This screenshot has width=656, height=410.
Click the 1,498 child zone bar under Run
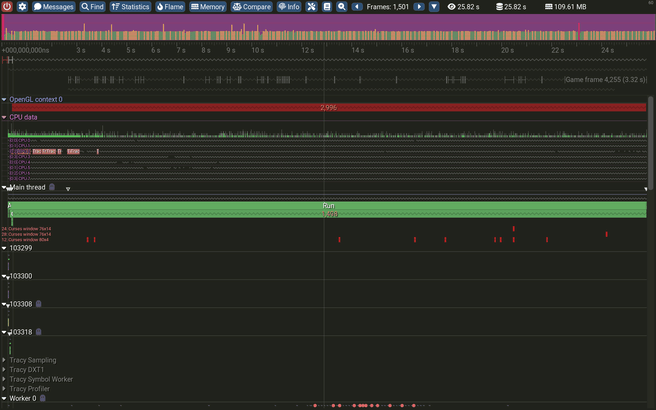[x=329, y=214]
